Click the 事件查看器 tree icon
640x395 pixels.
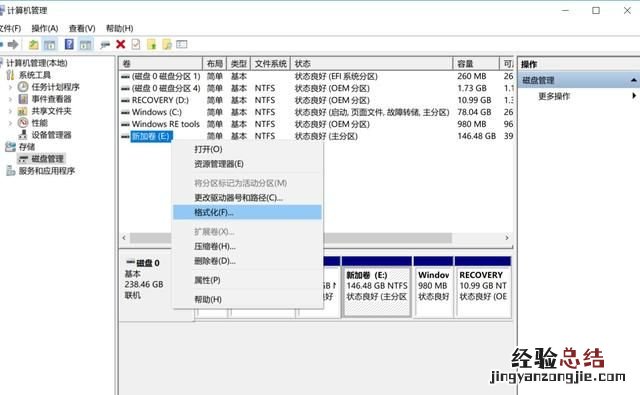23,99
